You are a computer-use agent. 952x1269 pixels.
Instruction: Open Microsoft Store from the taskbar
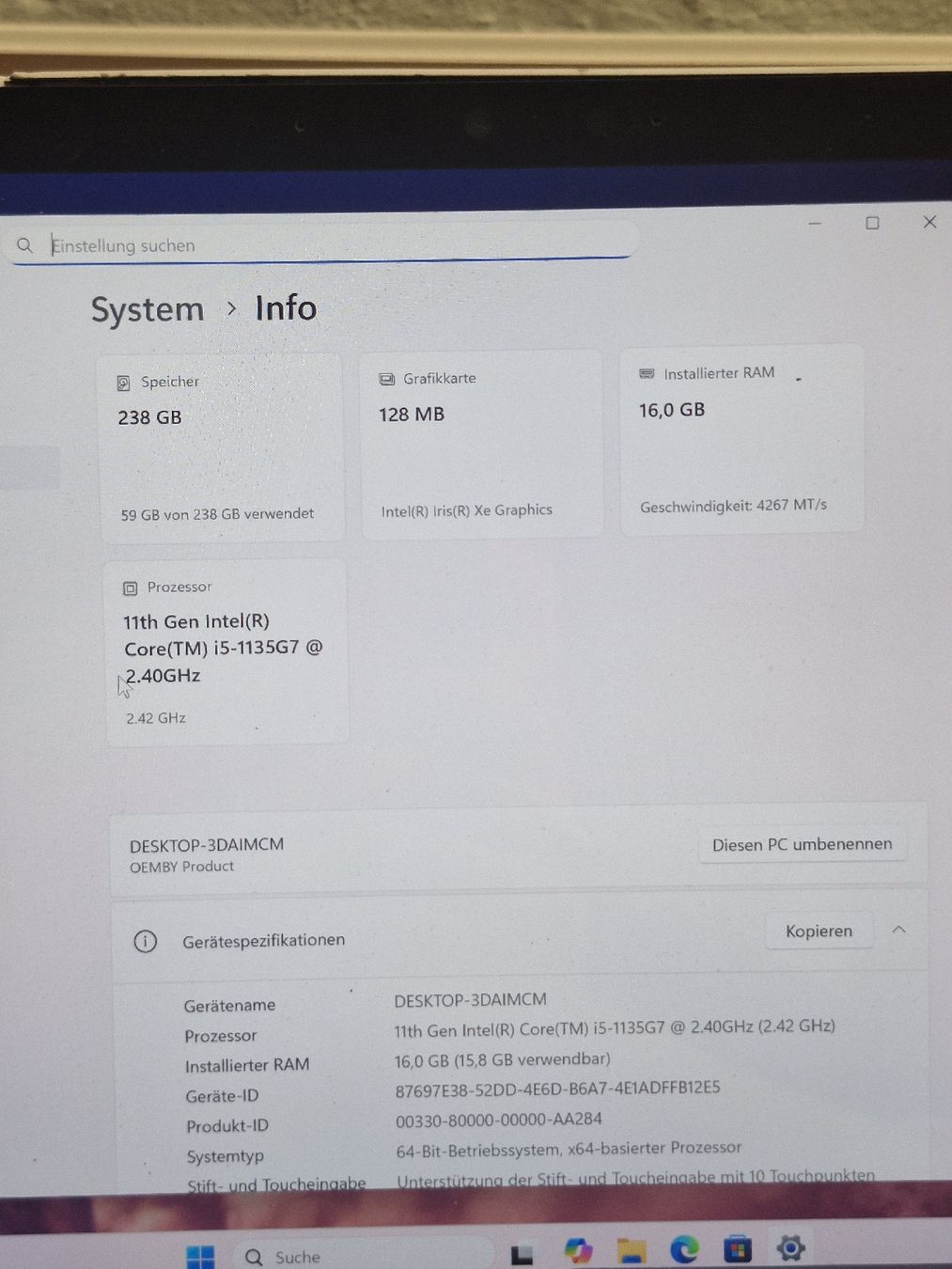[x=738, y=1249]
